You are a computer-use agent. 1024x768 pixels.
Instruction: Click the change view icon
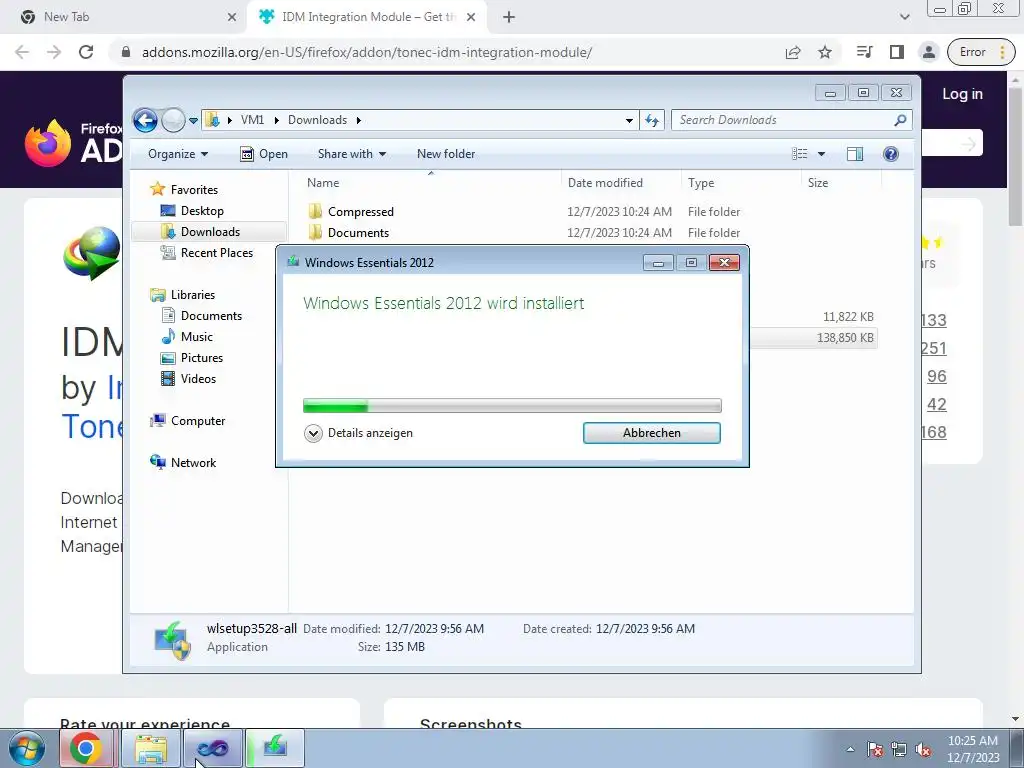click(x=800, y=154)
